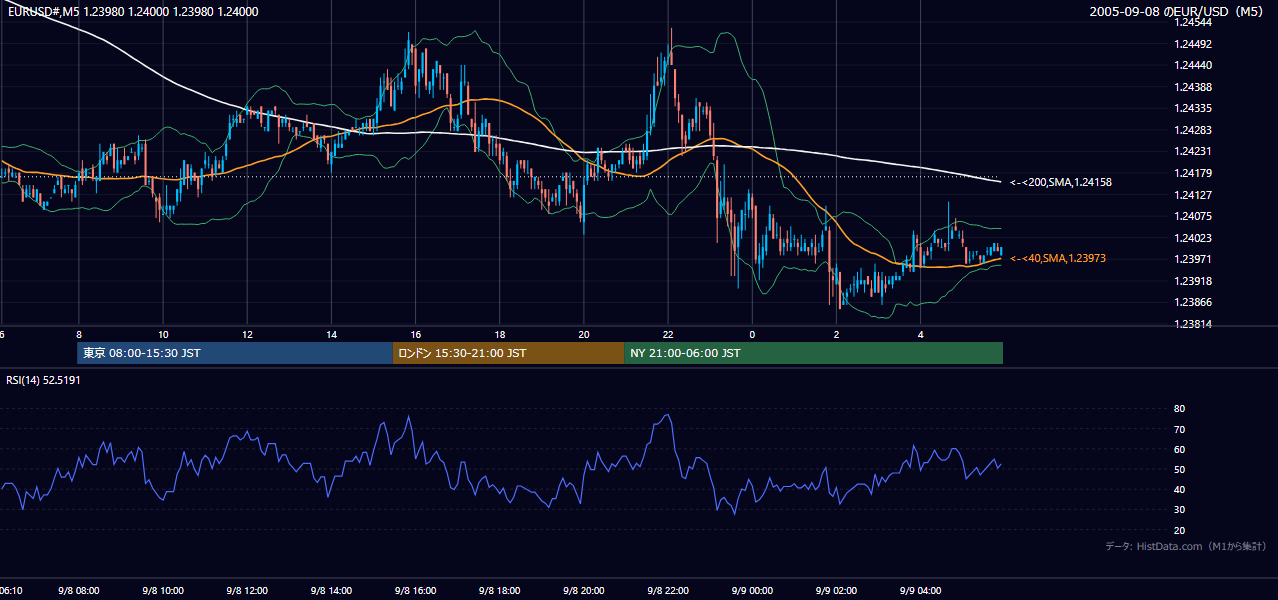Click RSI scale value 20
1278x600 pixels.
pos(1180,530)
